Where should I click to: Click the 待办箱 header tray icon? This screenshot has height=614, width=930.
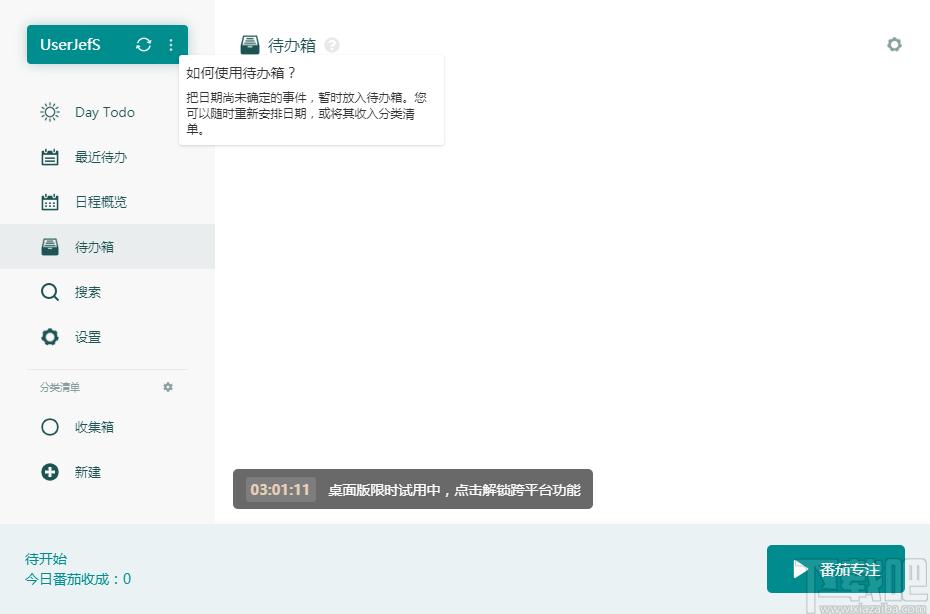(x=250, y=45)
